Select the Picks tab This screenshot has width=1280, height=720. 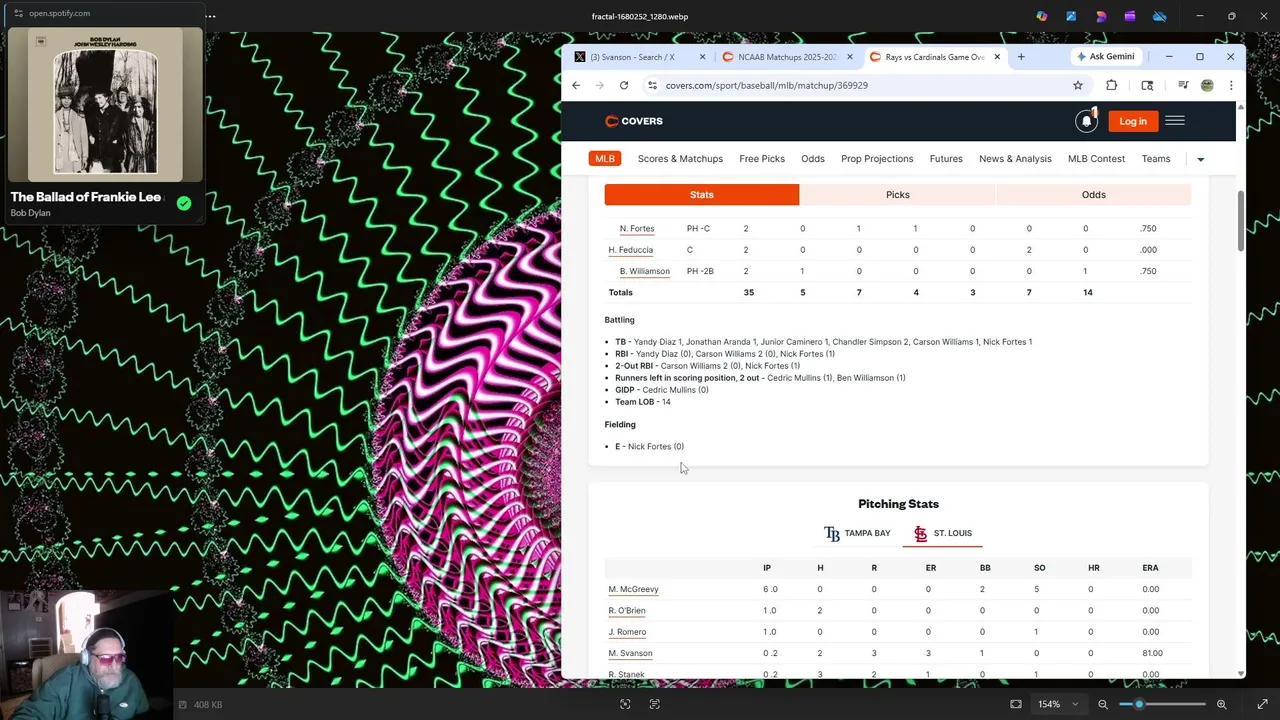pos(898,195)
